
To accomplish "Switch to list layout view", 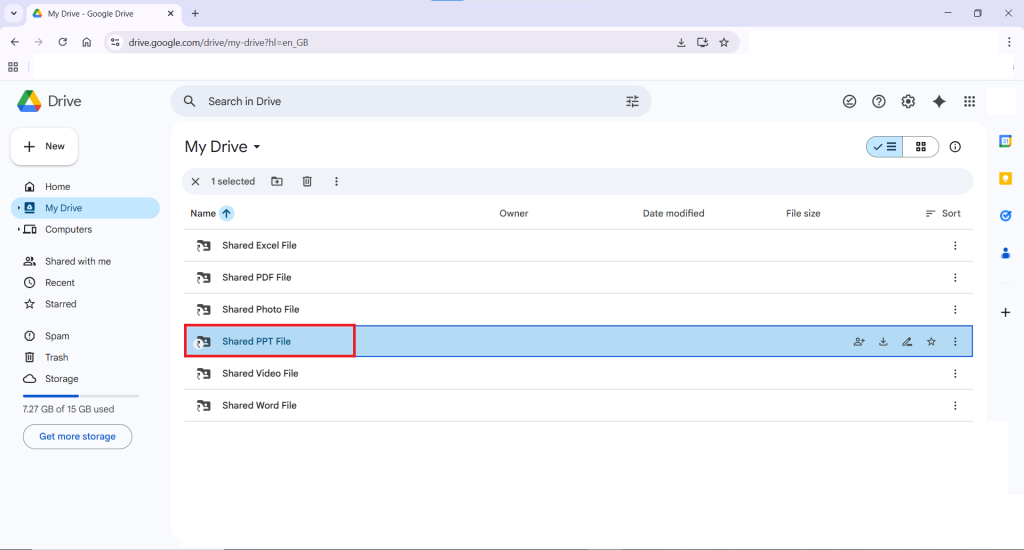I will 885,147.
